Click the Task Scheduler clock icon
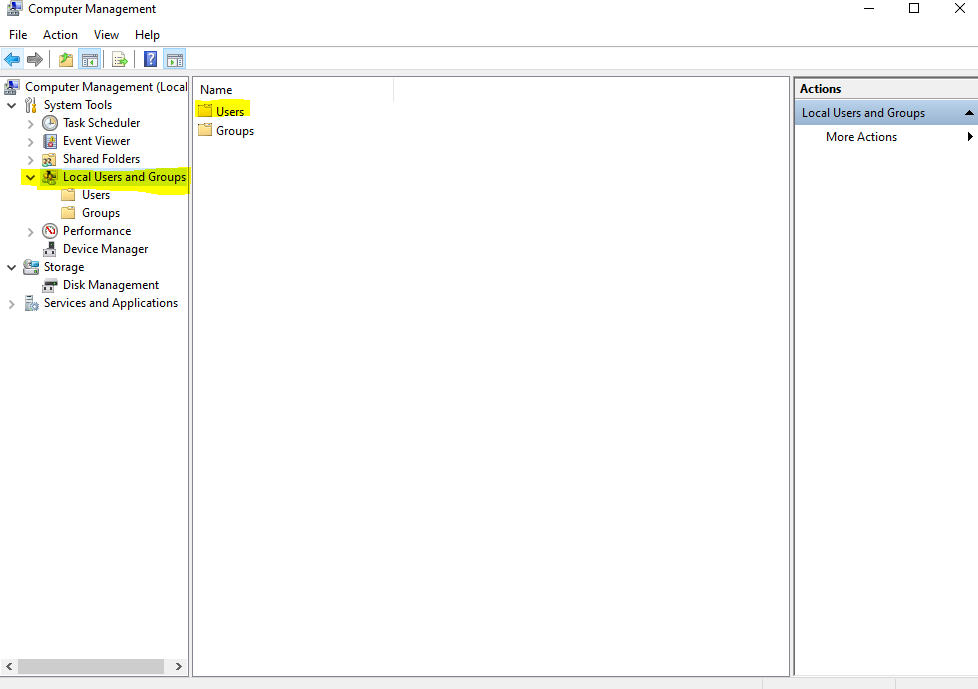This screenshot has width=978, height=689. pyautogui.click(x=50, y=123)
